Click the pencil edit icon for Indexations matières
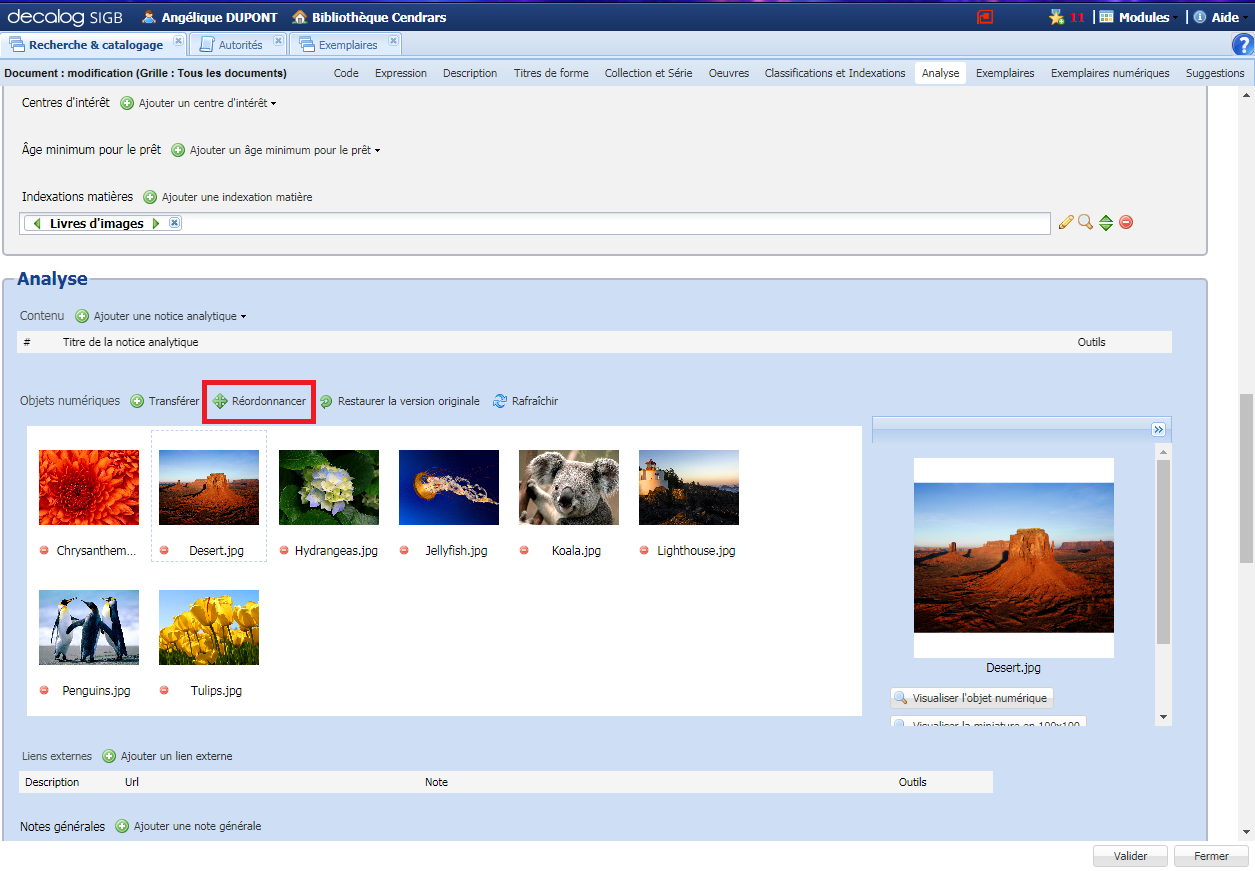The width and height of the screenshot is (1255, 871). tap(1066, 223)
